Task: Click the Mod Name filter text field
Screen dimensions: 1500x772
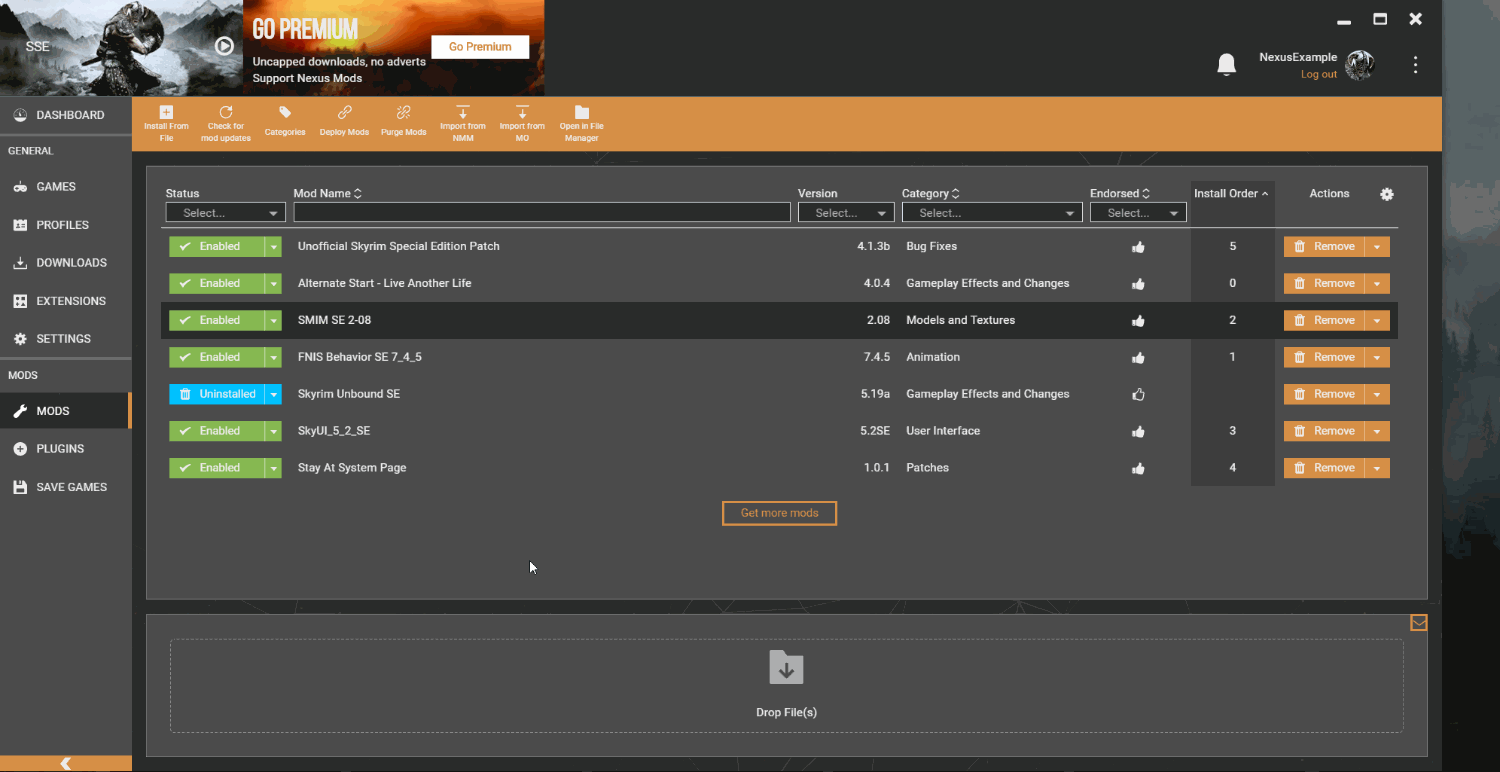Action: [541, 213]
